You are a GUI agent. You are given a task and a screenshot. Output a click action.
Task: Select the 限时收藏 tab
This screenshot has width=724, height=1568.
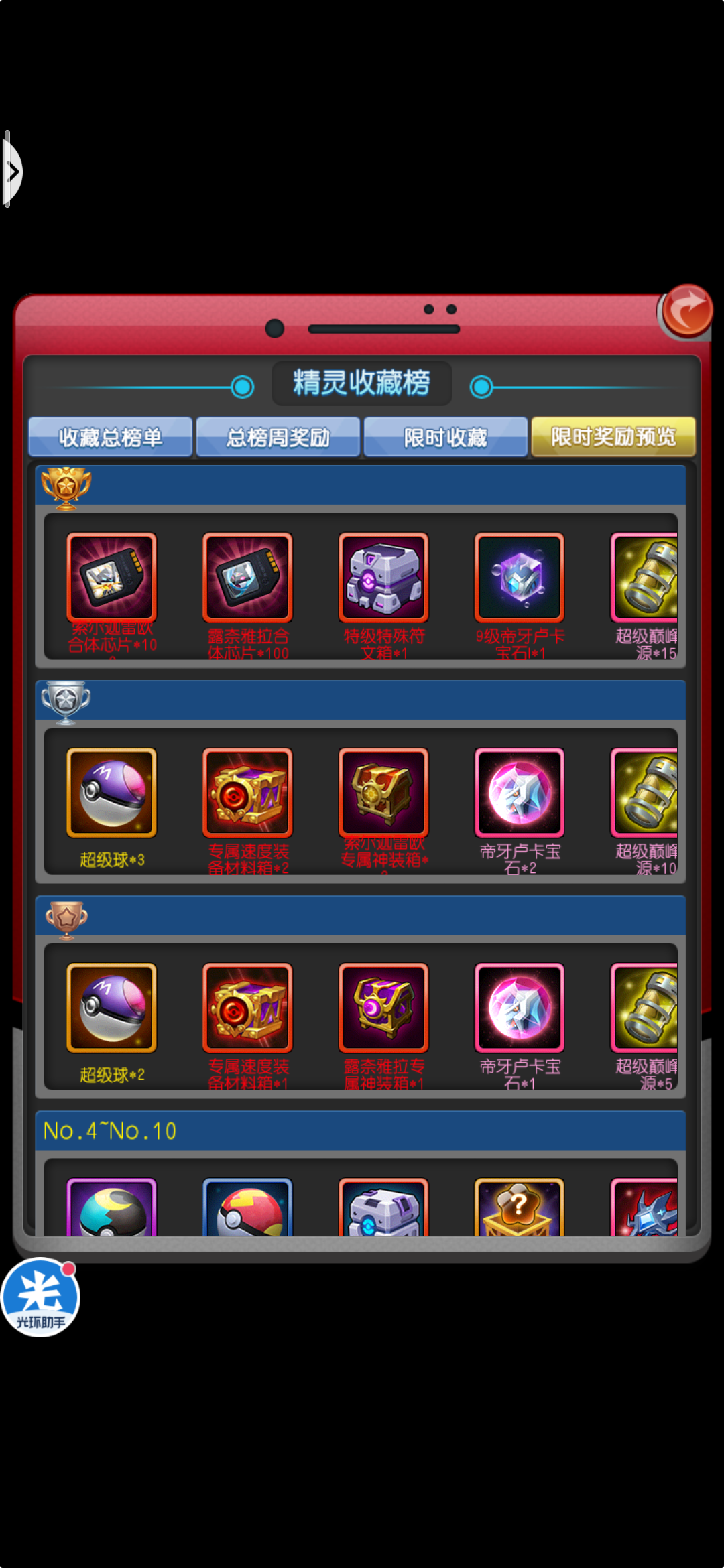tap(446, 437)
